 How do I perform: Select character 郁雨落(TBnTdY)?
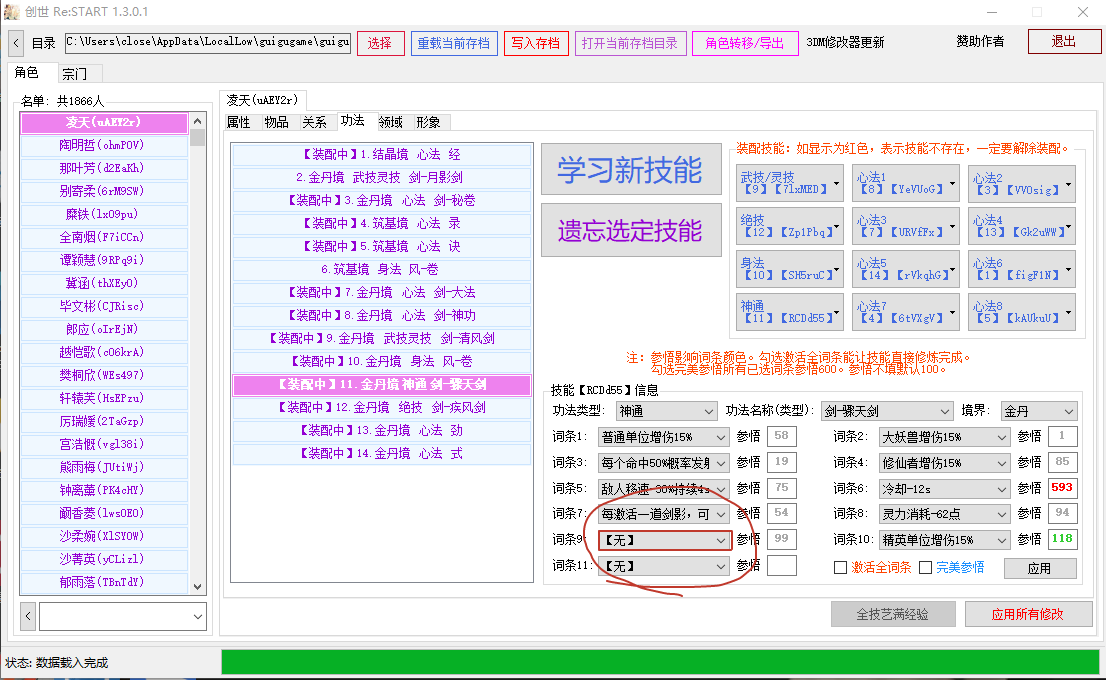tap(104, 583)
